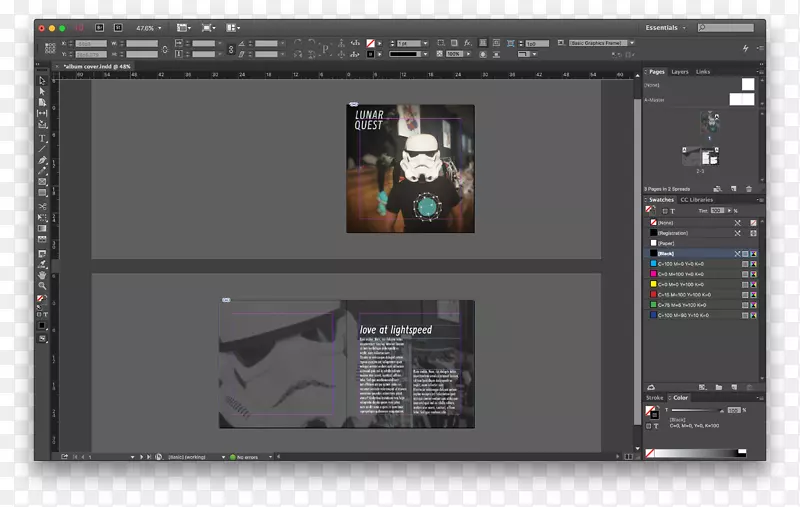
Task: Select the yellow C=0 M=0 Y=100 swatch
Action: [702, 284]
